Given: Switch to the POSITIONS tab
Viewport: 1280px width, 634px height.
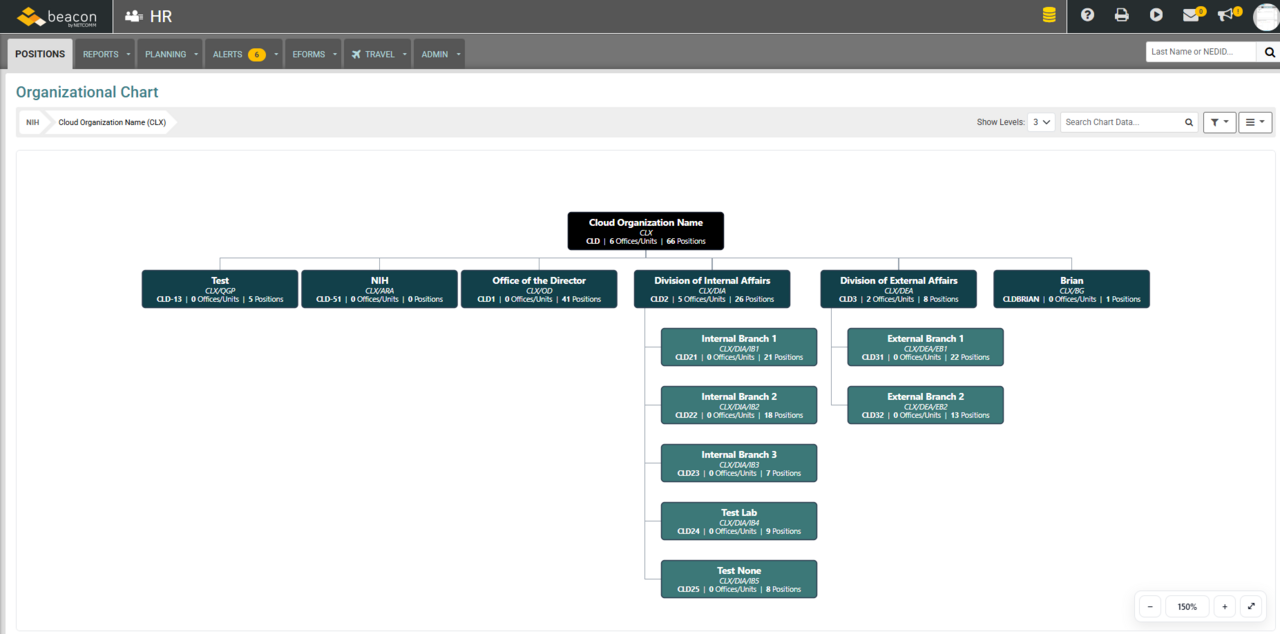Looking at the screenshot, I should tap(39, 54).
